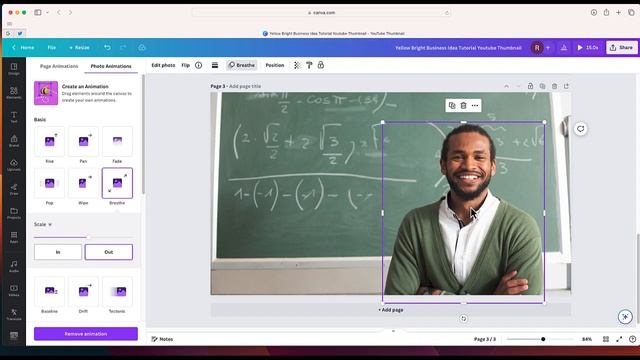
Task: Open the Resize dropdown in header
Action: pyautogui.click(x=79, y=48)
